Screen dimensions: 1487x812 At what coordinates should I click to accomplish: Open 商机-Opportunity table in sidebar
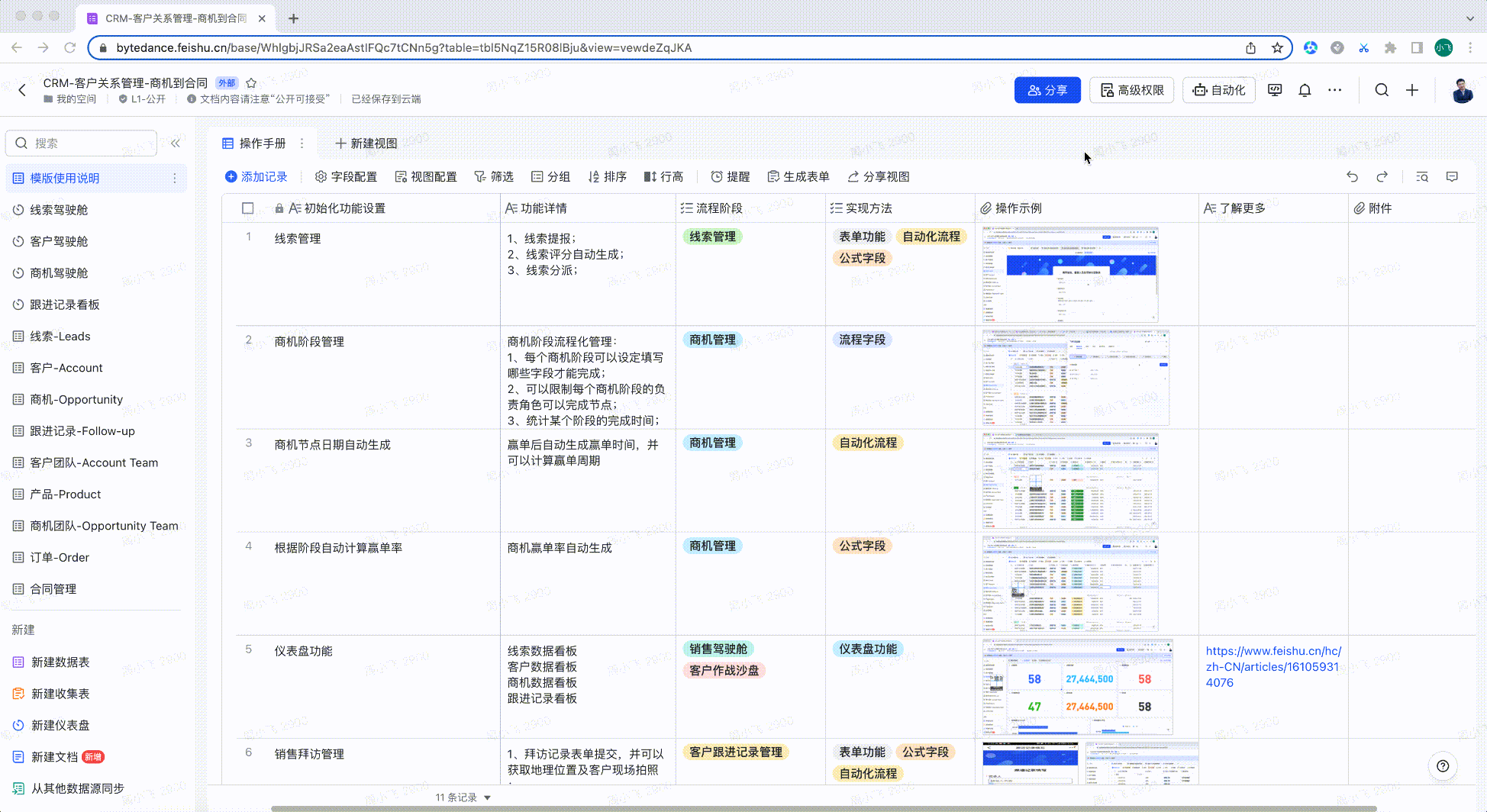click(x=76, y=399)
